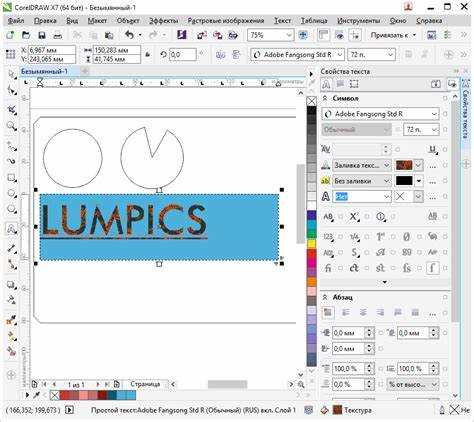Select the Ellipse tool in the toolbox
Image resolution: width=474 pixels, height=422 pixels.
coord(12,194)
